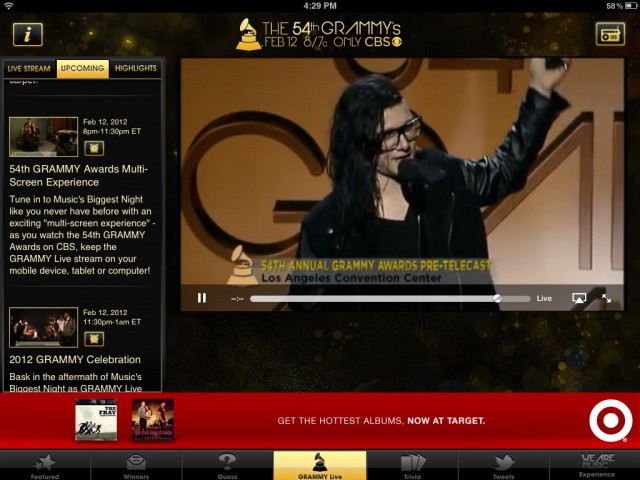640x480 pixels.
Task: Open We Are Music Experience section
Action: [x=597, y=466]
